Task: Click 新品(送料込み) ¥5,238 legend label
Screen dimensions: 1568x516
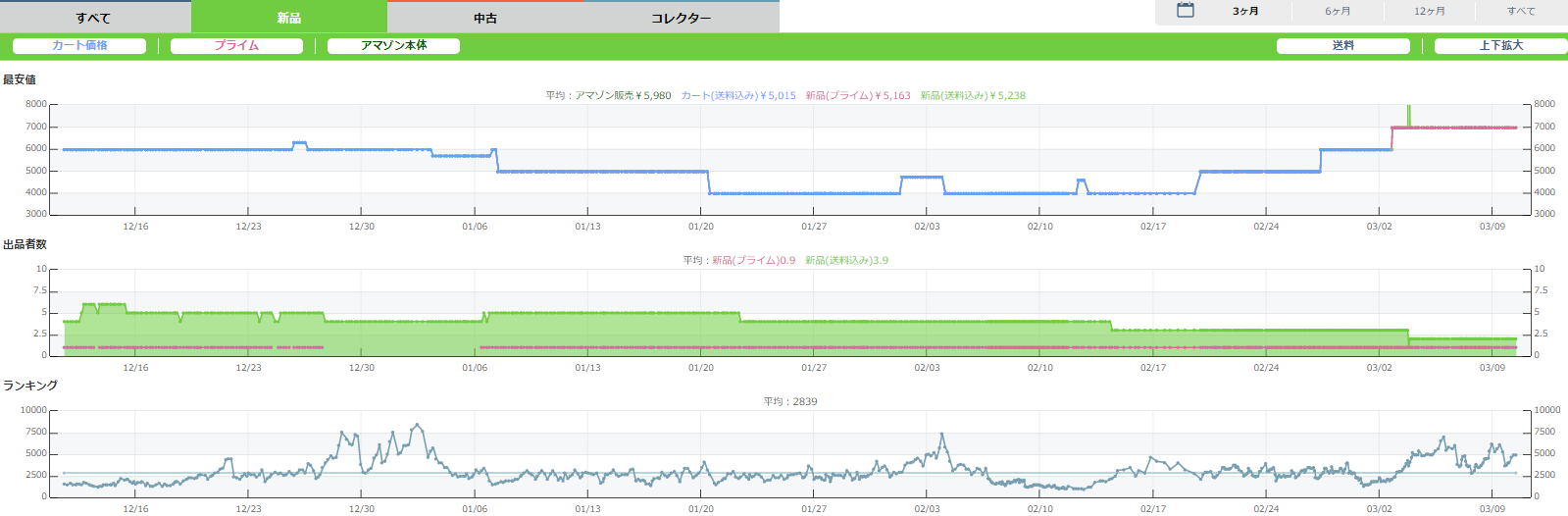Action: [x=973, y=96]
